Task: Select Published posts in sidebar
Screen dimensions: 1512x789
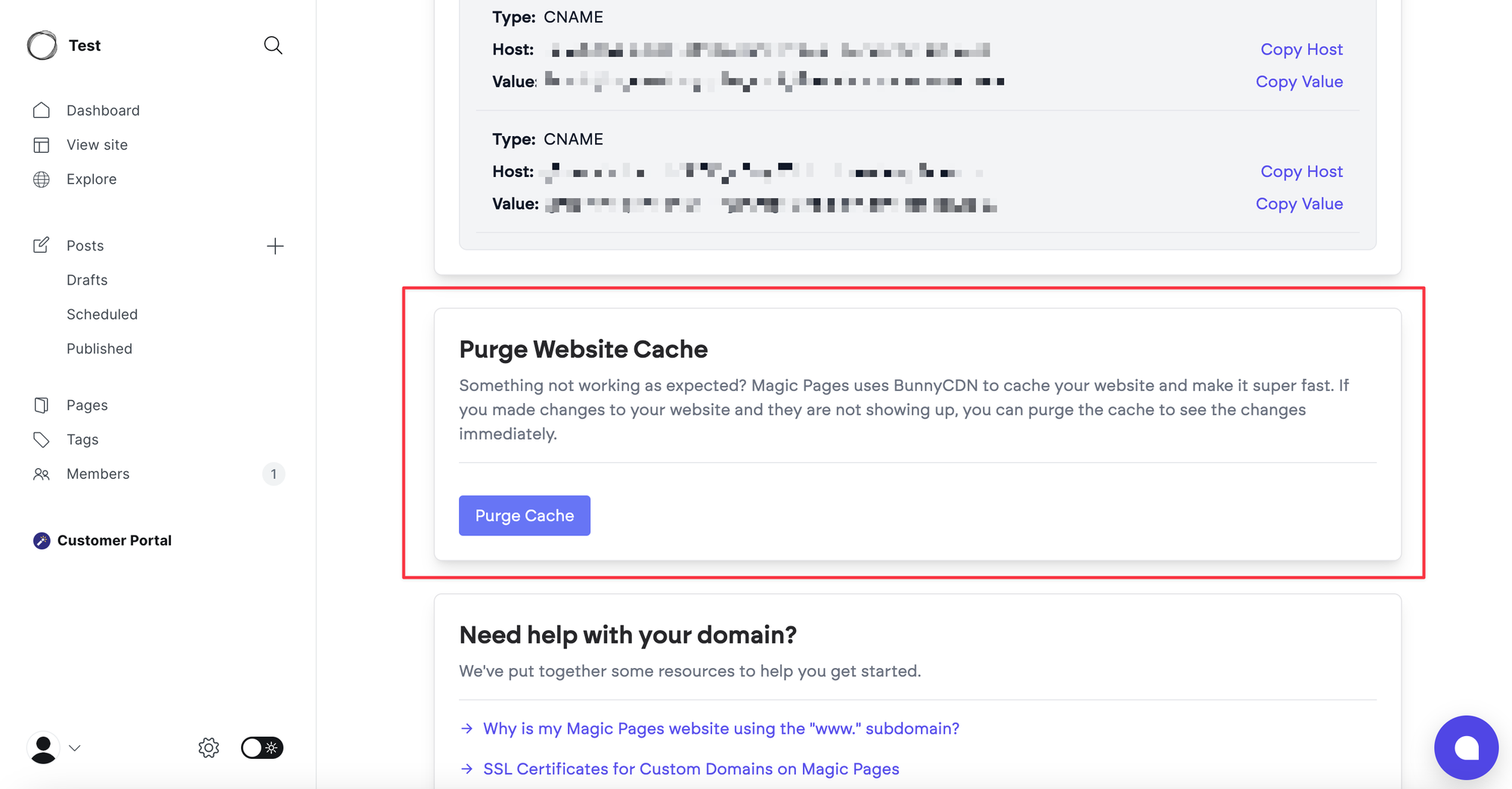Action: 99,349
